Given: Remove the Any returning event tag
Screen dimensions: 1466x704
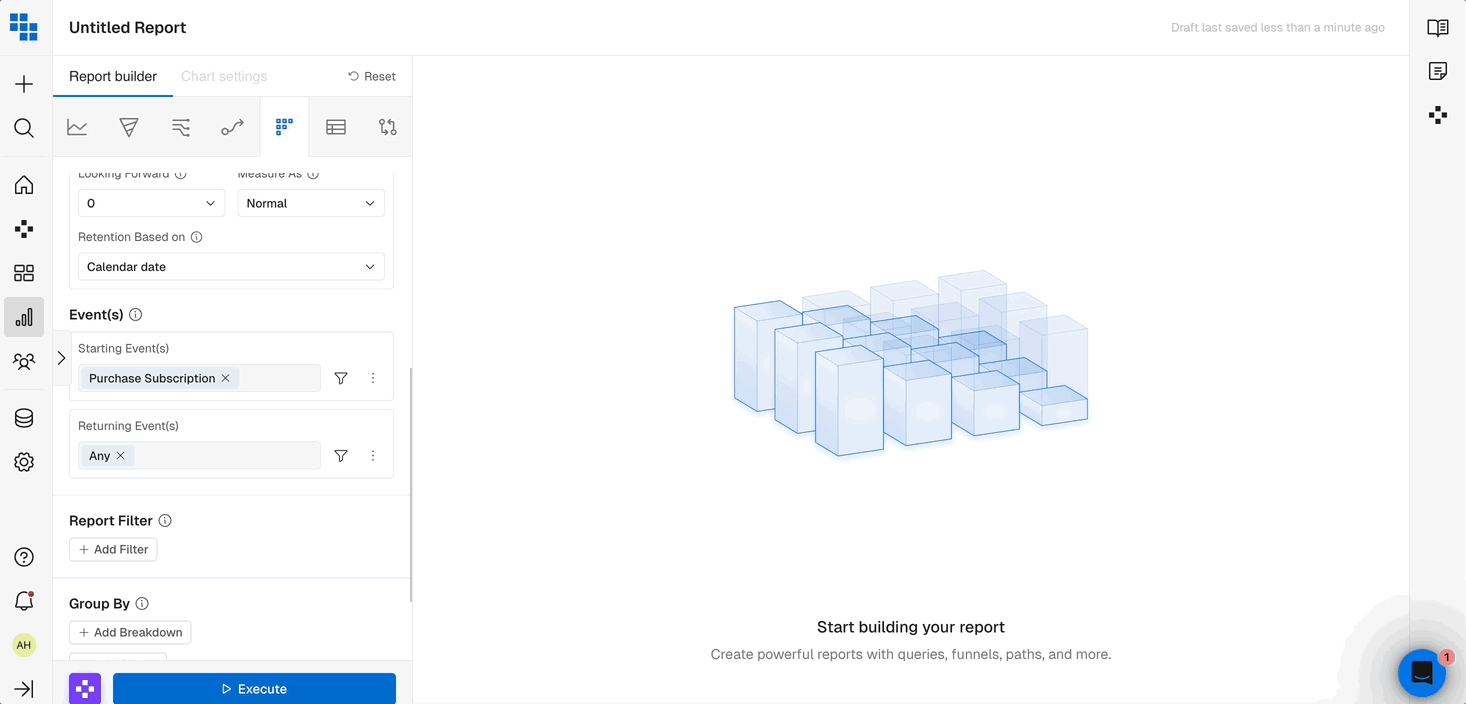Looking at the screenshot, I should tap(121, 455).
